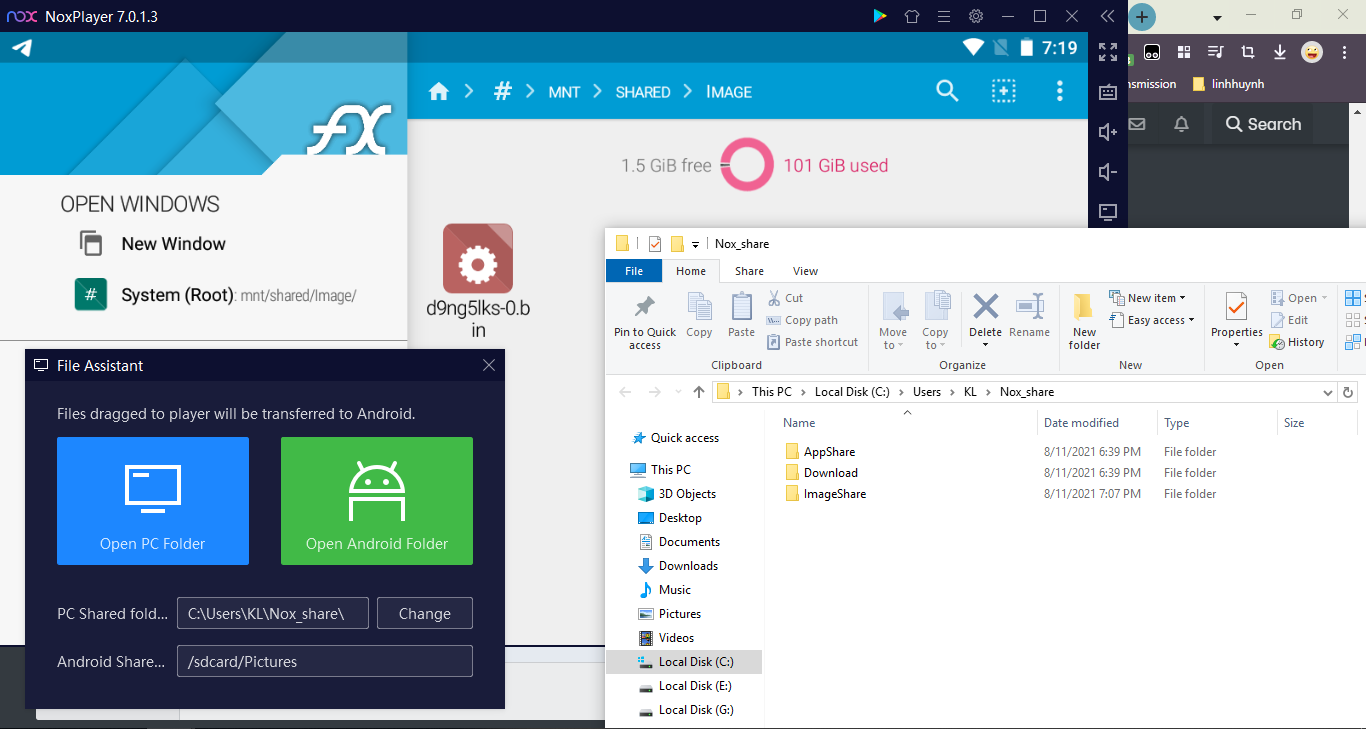This screenshot has width=1366, height=729.
Task: Search files in FX File Explorer
Action: pyautogui.click(x=947, y=91)
